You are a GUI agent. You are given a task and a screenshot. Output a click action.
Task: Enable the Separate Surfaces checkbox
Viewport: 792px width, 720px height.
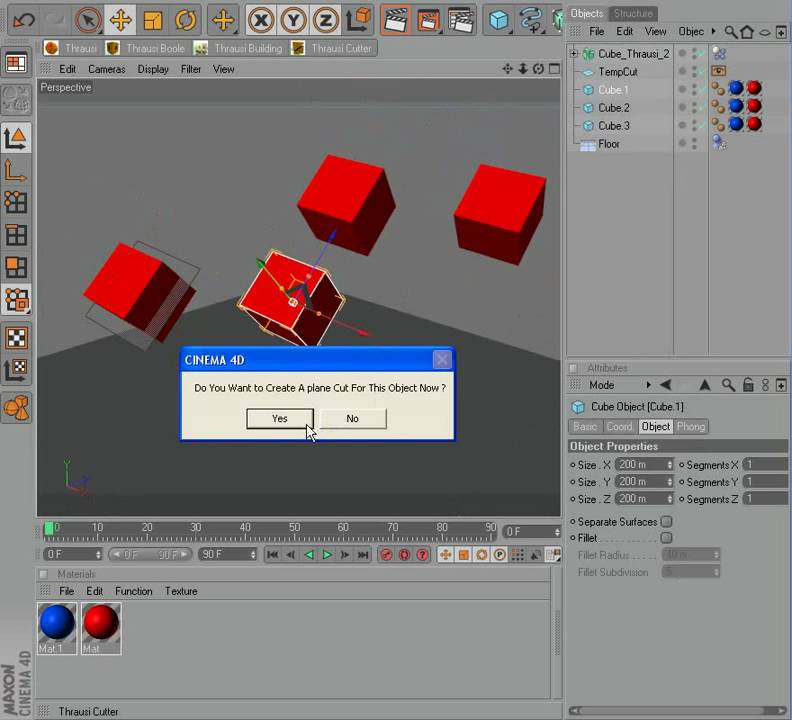click(667, 521)
